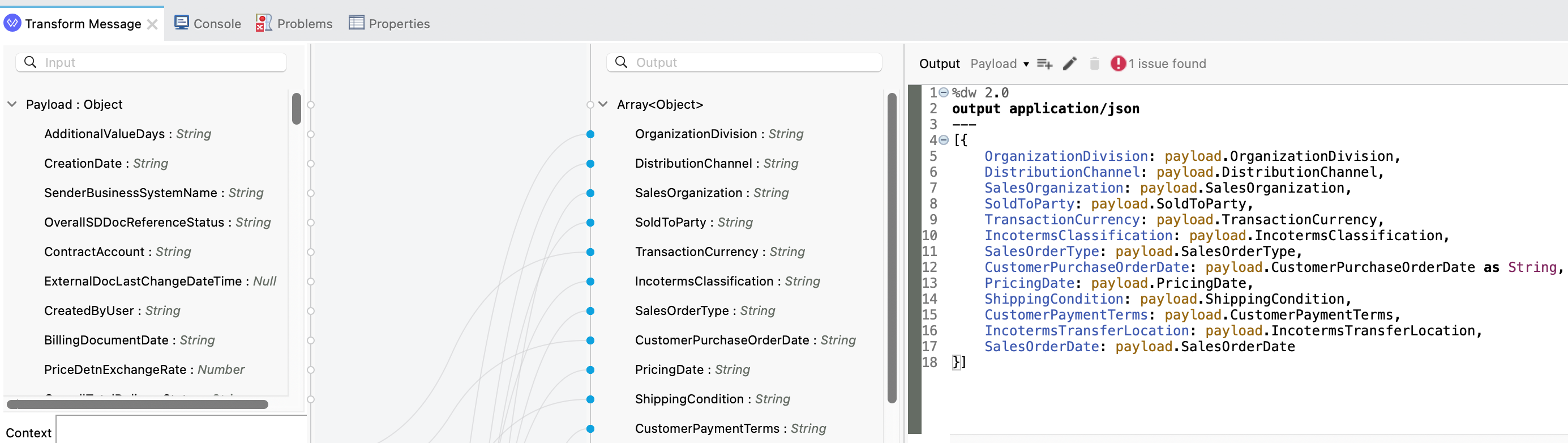
Task: Click blue mapping dot for TransactionCurrency
Action: click(x=590, y=252)
